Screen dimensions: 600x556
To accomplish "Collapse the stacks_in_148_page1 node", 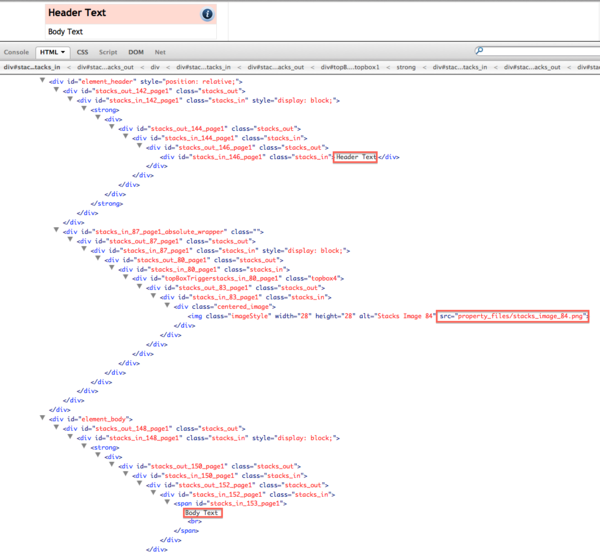I will pos(70,437).
